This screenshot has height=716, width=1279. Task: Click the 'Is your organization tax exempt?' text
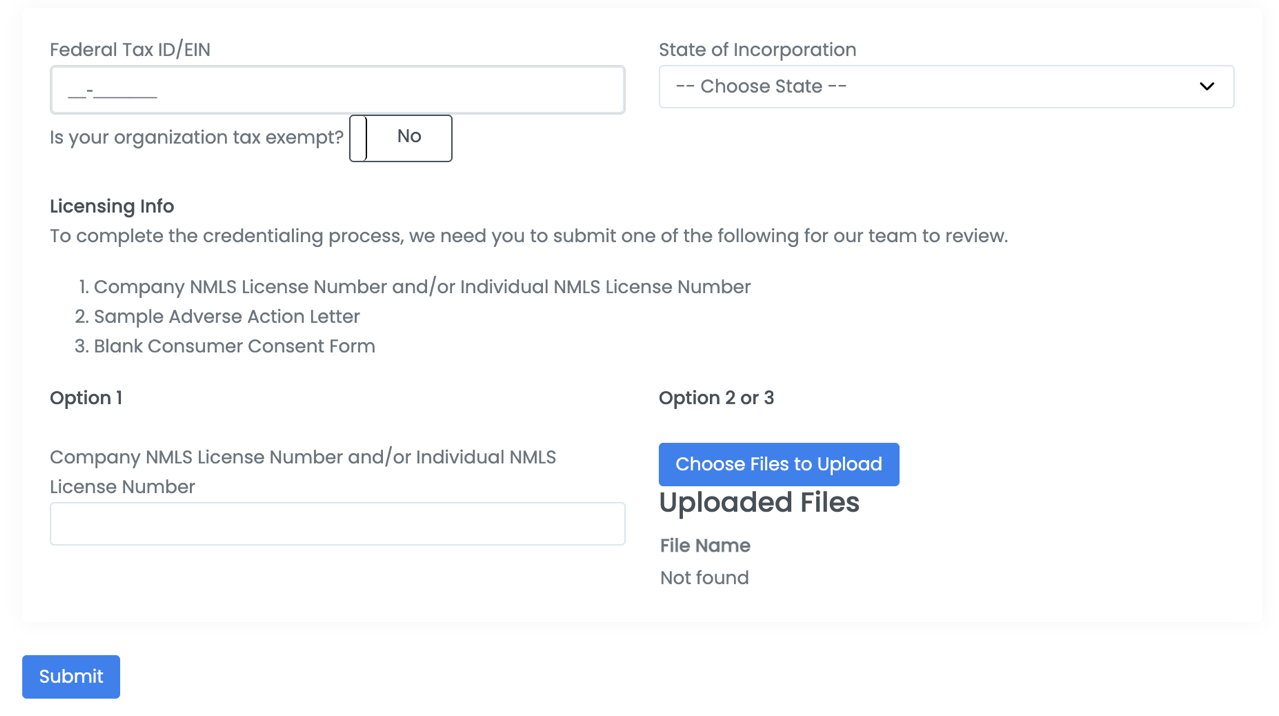tap(197, 138)
